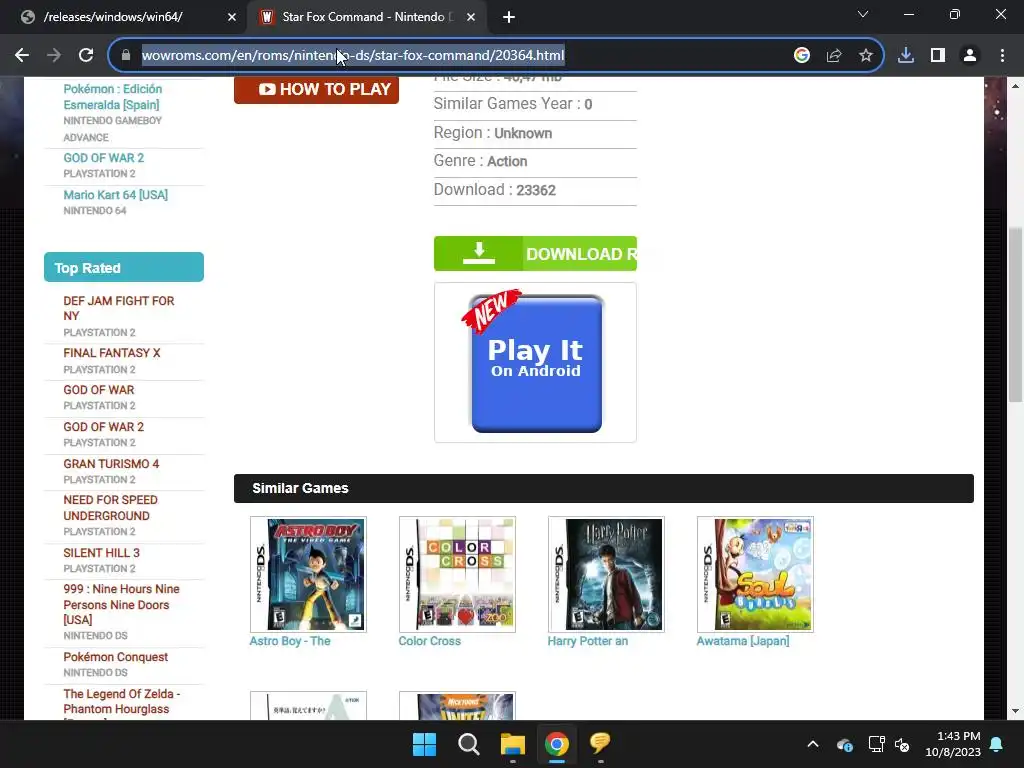Open taskbar Search icon
Viewport: 1024px width, 768px height.
468,744
